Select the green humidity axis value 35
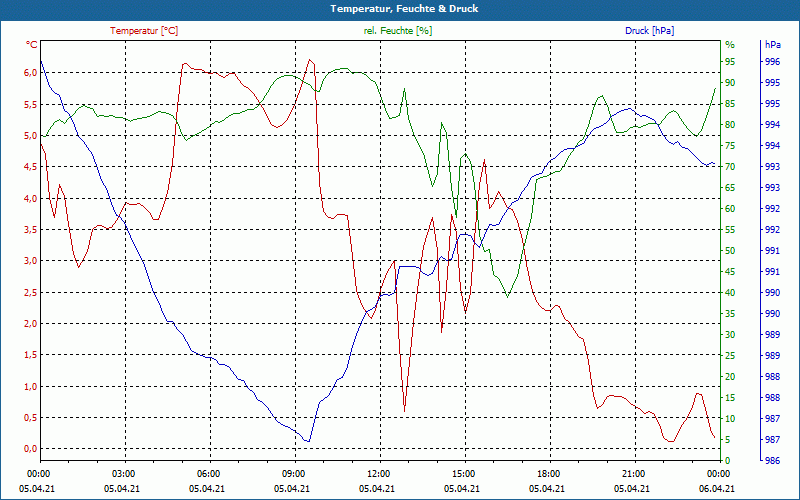The height and width of the screenshot is (500, 800). tap(730, 314)
